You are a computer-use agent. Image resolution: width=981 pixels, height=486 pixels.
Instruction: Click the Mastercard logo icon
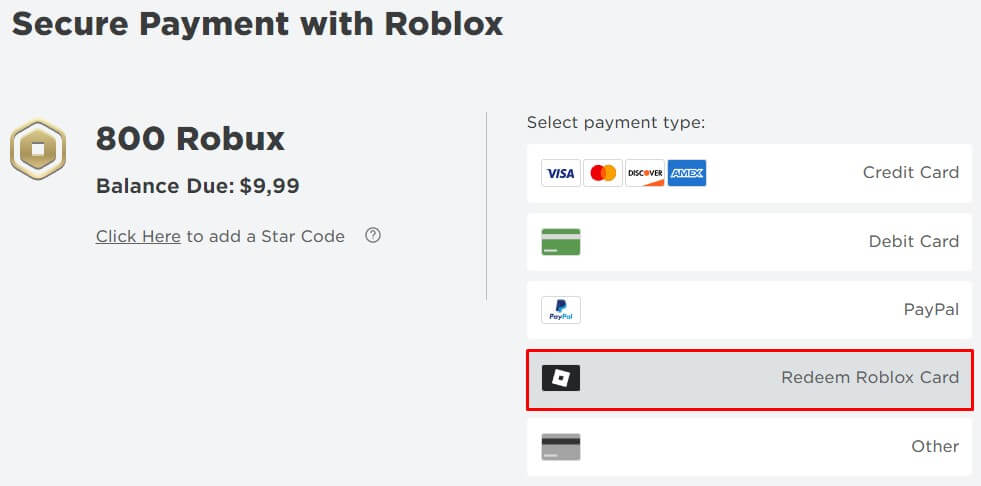pos(603,173)
